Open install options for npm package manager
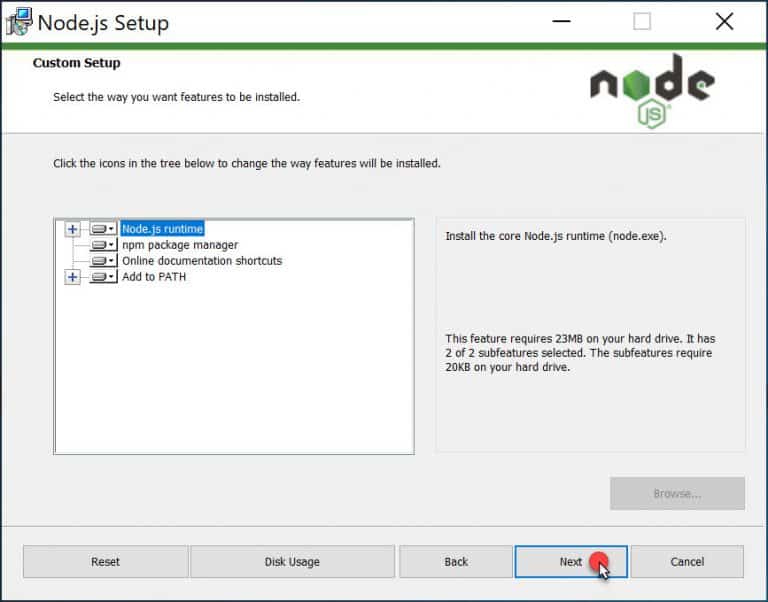 coord(103,245)
